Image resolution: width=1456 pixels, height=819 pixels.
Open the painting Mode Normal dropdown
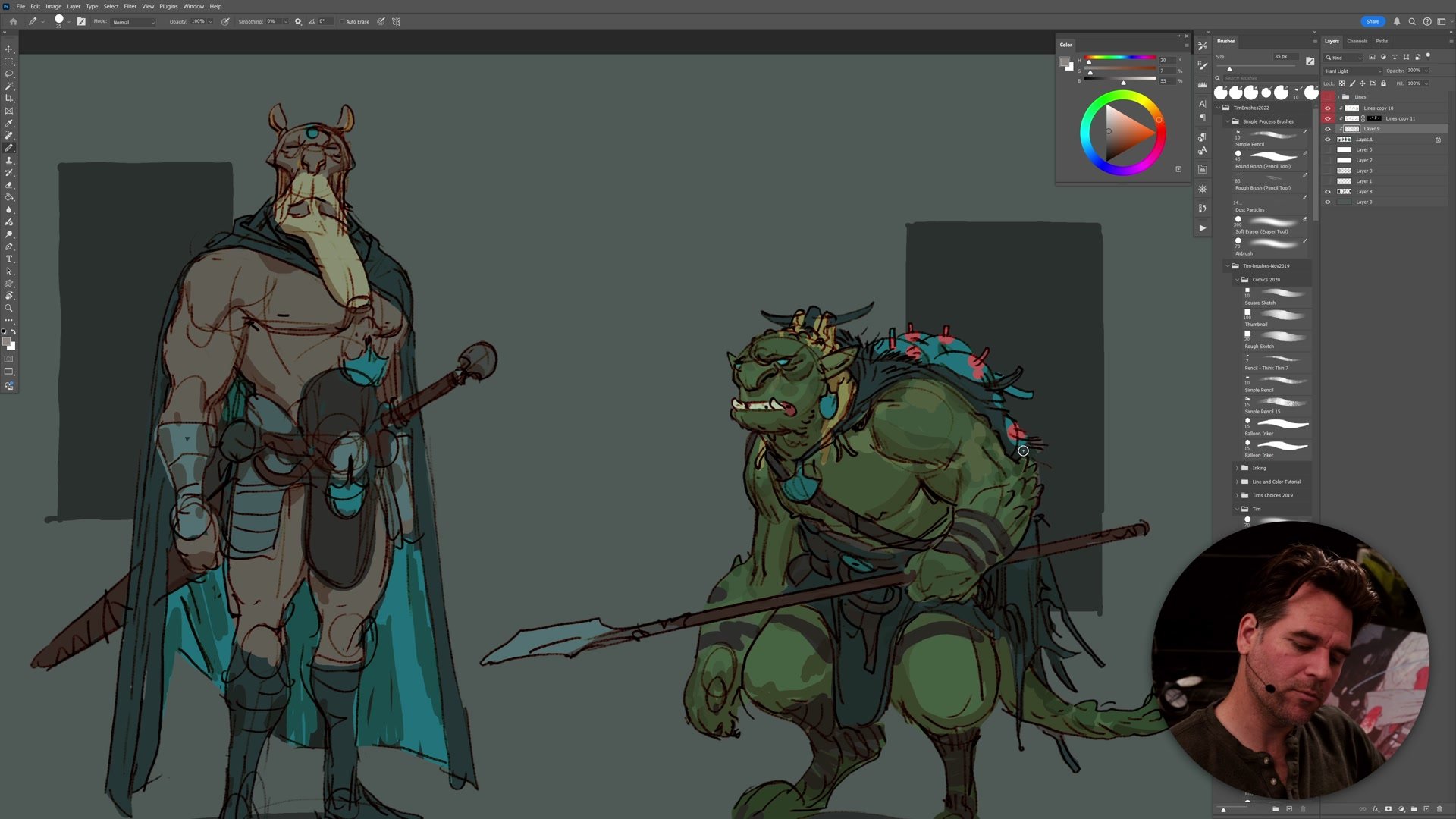point(133,22)
